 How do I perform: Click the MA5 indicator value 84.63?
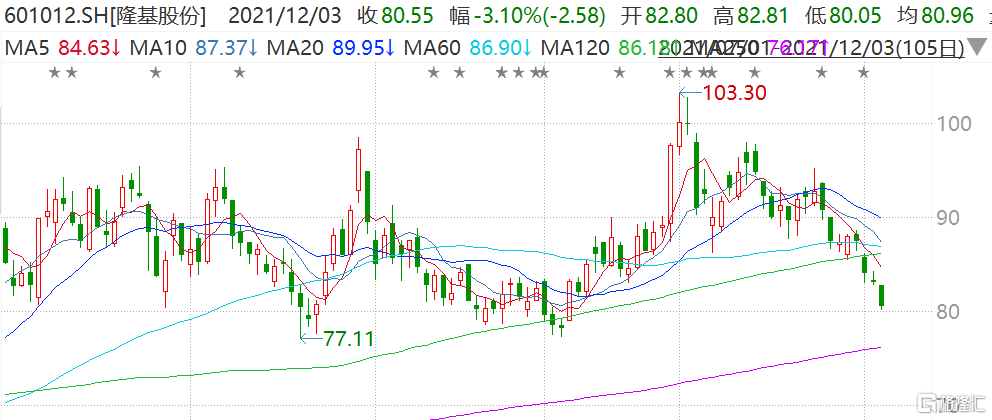click(x=85, y=47)
